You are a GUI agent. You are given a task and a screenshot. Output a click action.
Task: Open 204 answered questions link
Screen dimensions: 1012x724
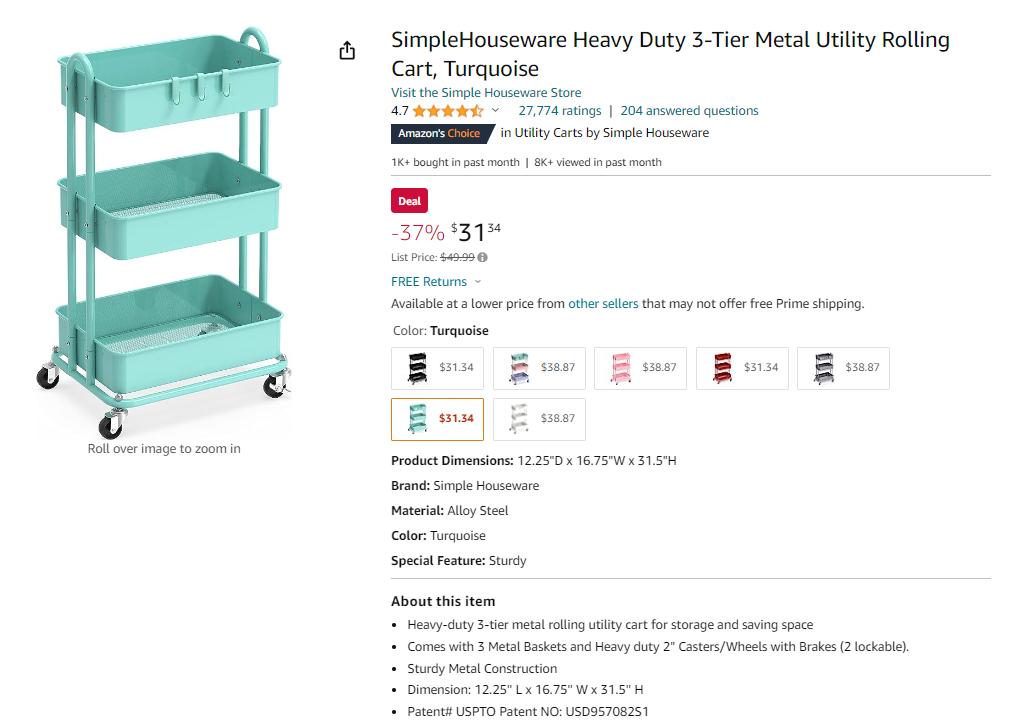tap(689, 111)
